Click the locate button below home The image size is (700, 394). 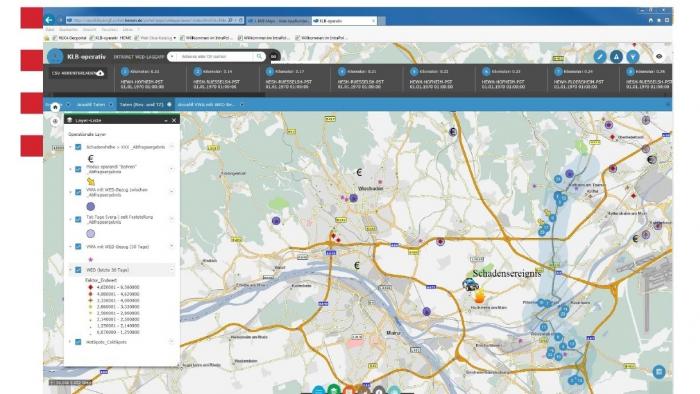pyautogui.click(x=55, y=121)
